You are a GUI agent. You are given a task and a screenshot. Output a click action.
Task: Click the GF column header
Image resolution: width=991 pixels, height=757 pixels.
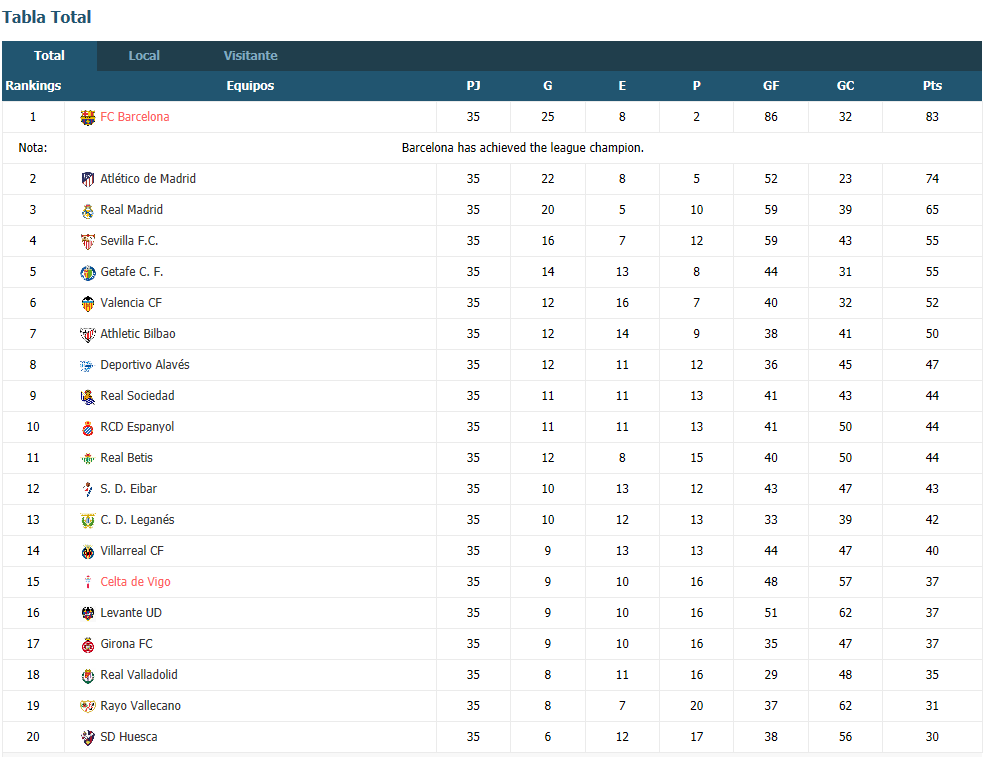coord(771,85)
